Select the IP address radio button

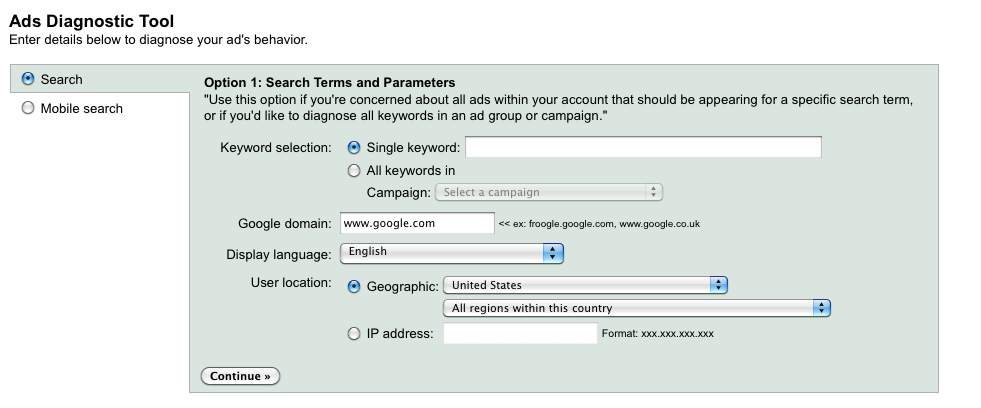[x=353, y=334]
